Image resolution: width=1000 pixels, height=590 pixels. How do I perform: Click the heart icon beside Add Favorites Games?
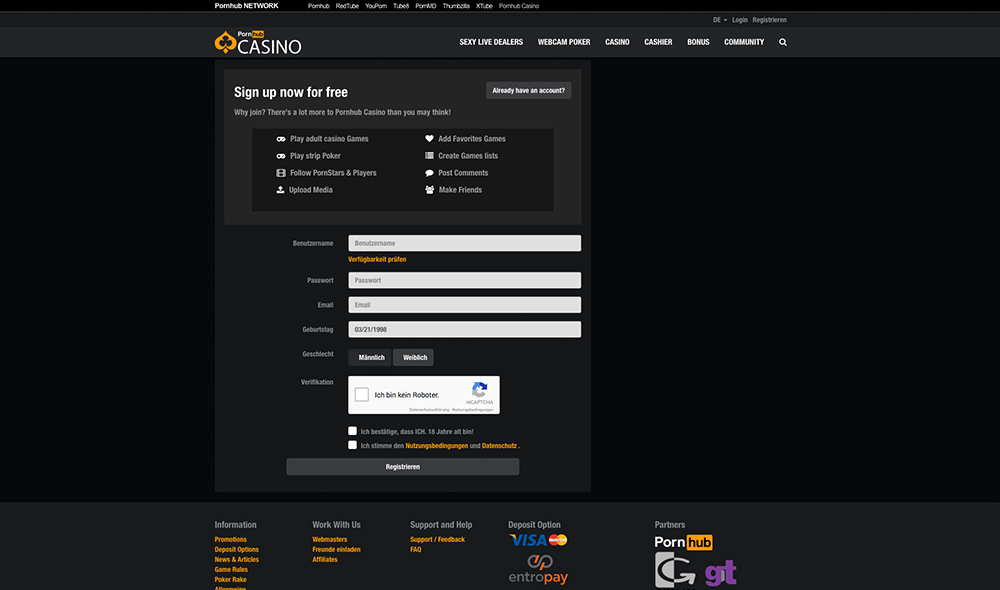click(x=430, y=139)
